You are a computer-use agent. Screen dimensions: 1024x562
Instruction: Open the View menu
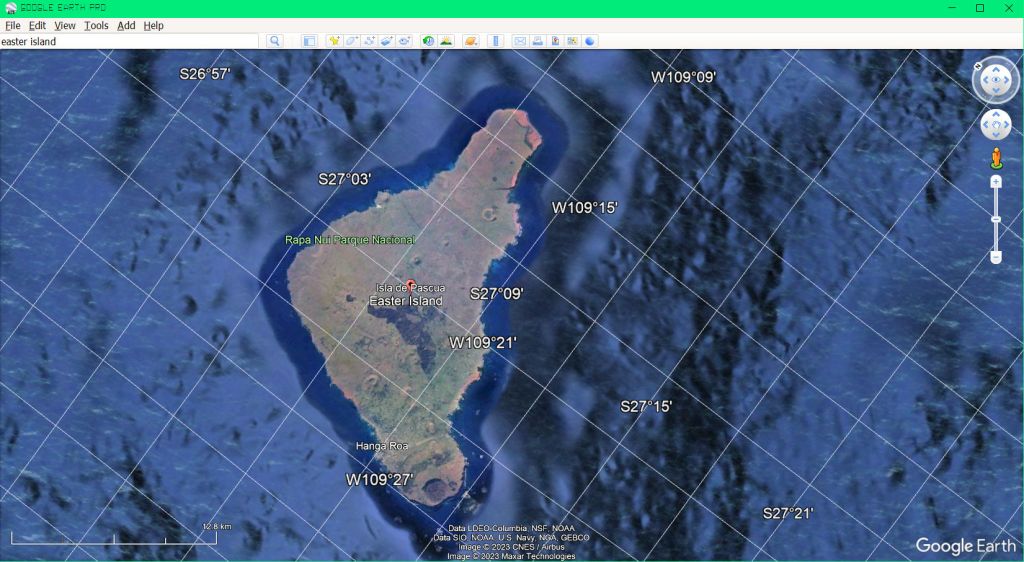tap(65, 25)
